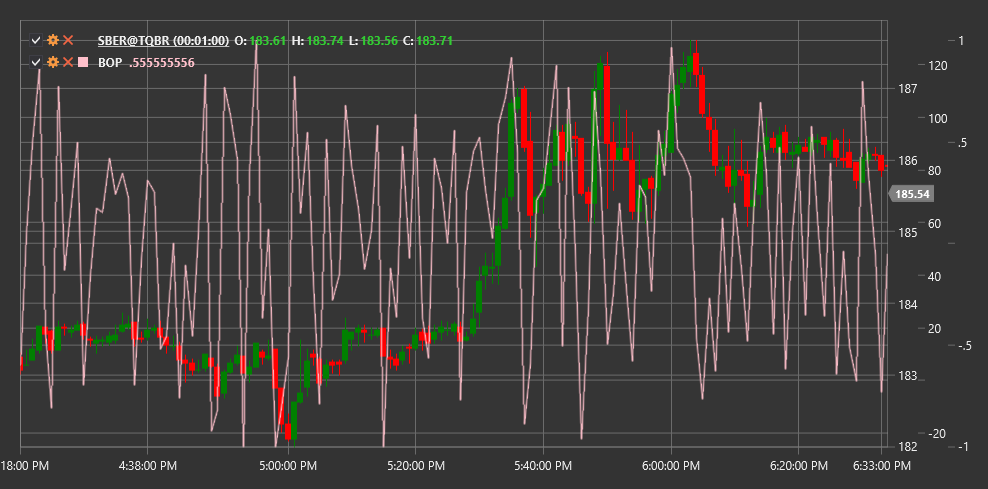Select the close price value 183.71
This screenshot has height=489, width=988.
(434, 41)
